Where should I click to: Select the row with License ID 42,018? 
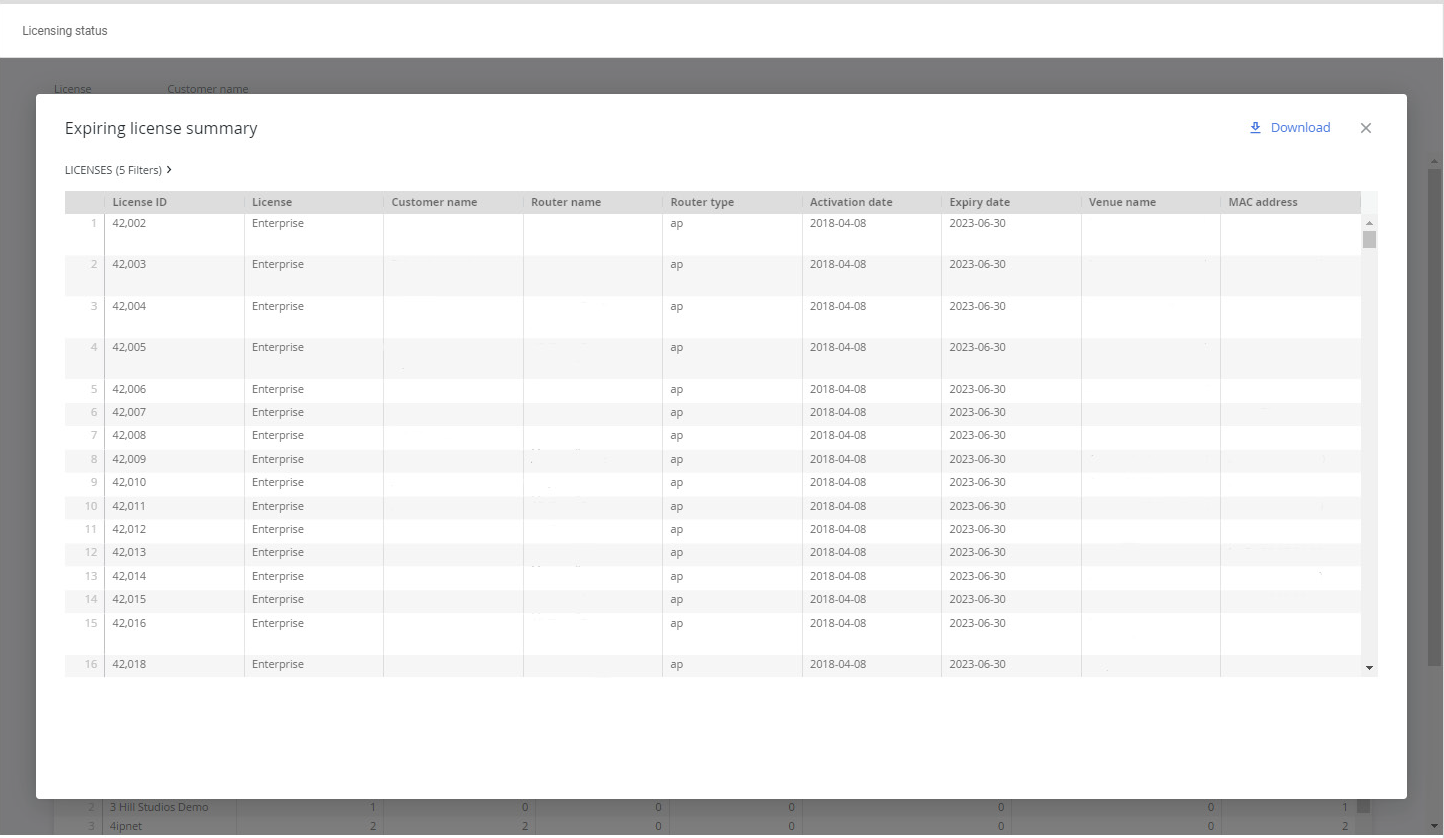click(x=129, y=665)
